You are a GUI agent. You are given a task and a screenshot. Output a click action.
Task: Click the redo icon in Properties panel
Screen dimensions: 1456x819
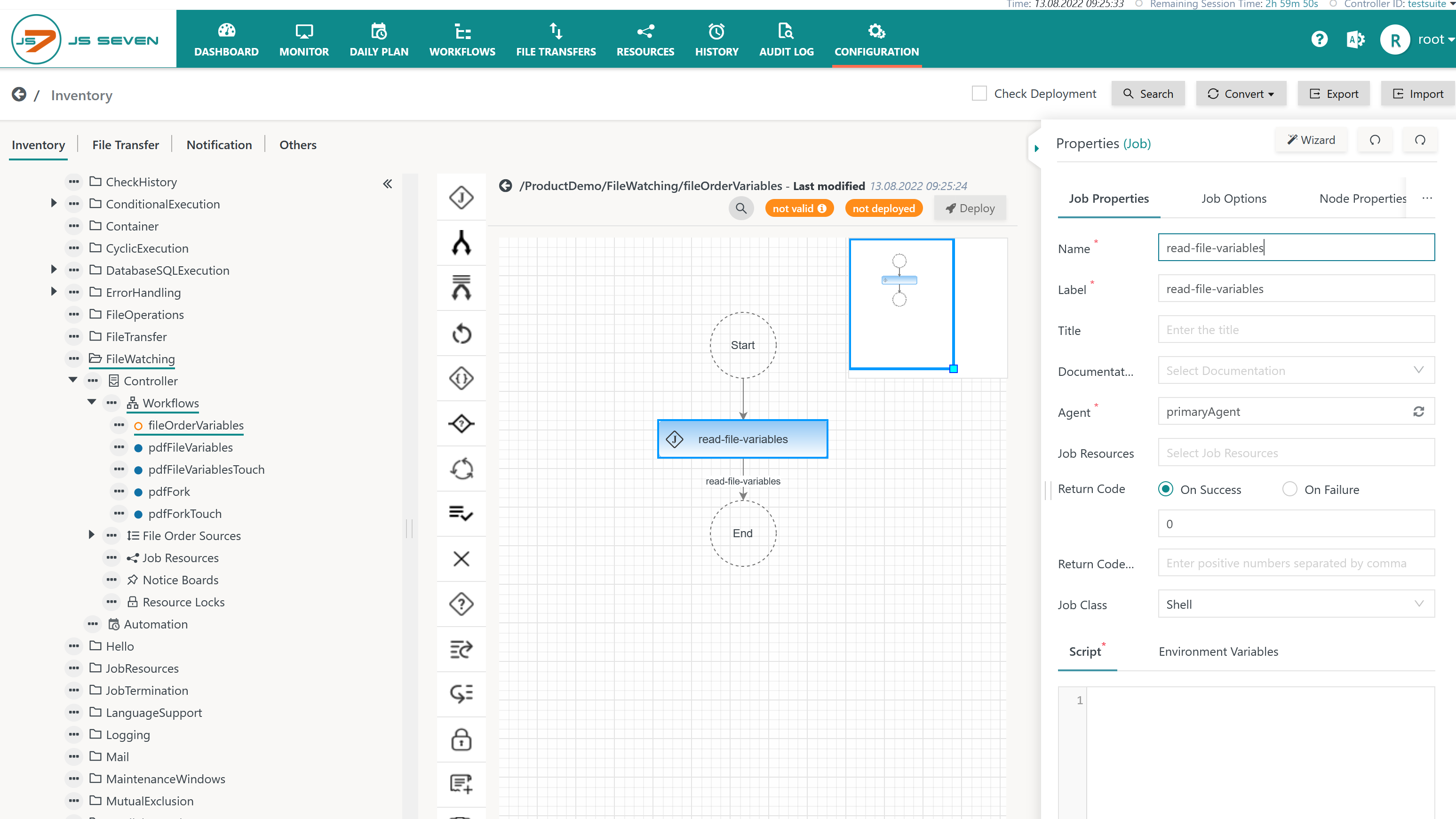pos(1420,140)
